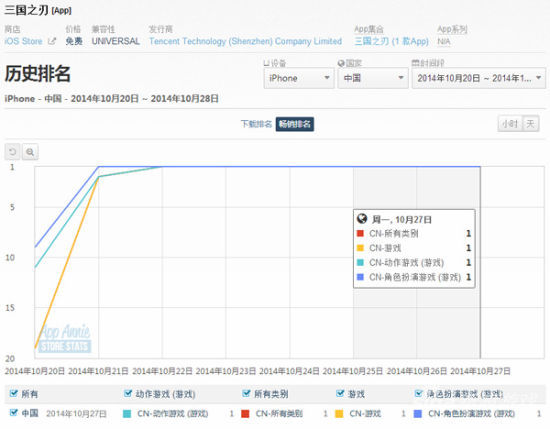Screen dimensions: 550x429
Task: Click the 2014年10月21日 axis label
Action: (98, 371)
